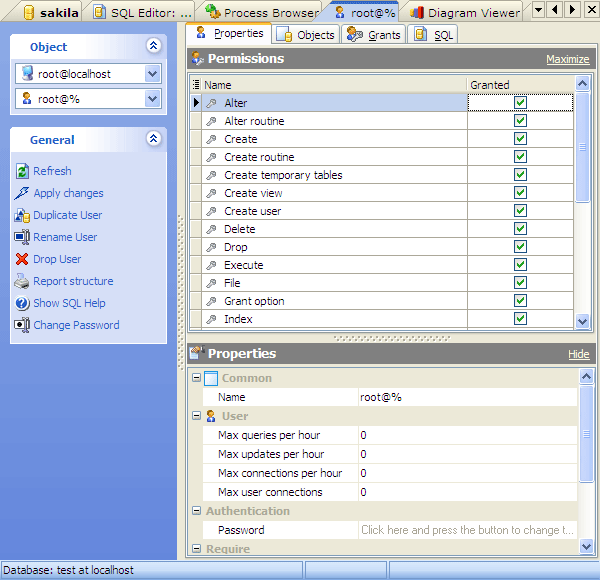Click the key icon beside Execute
The width and height of the screenshot is (600, 580).
pyautogui.click(x=211, y=265)
